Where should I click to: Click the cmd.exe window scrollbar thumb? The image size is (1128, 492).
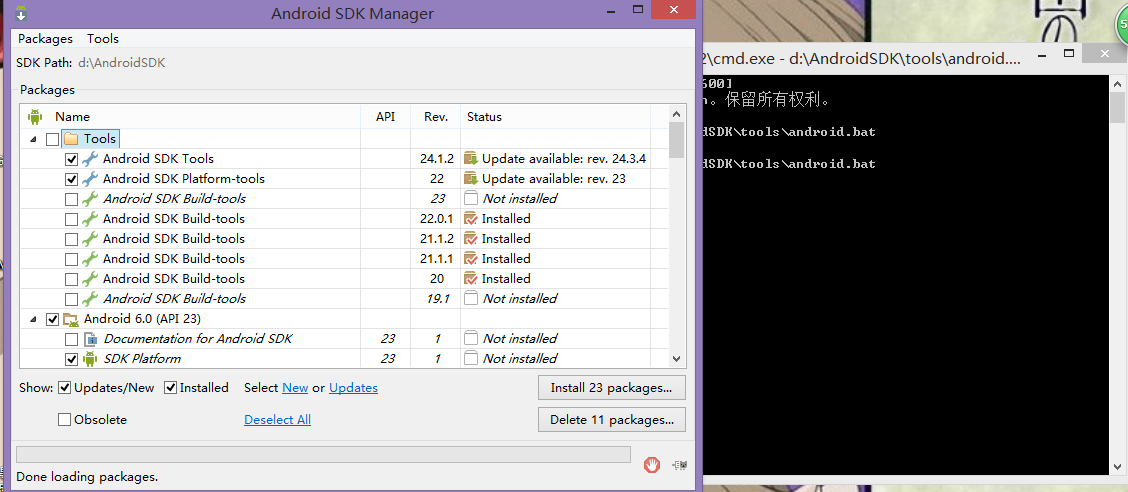pyautogui.click(x=1116, y=108)
